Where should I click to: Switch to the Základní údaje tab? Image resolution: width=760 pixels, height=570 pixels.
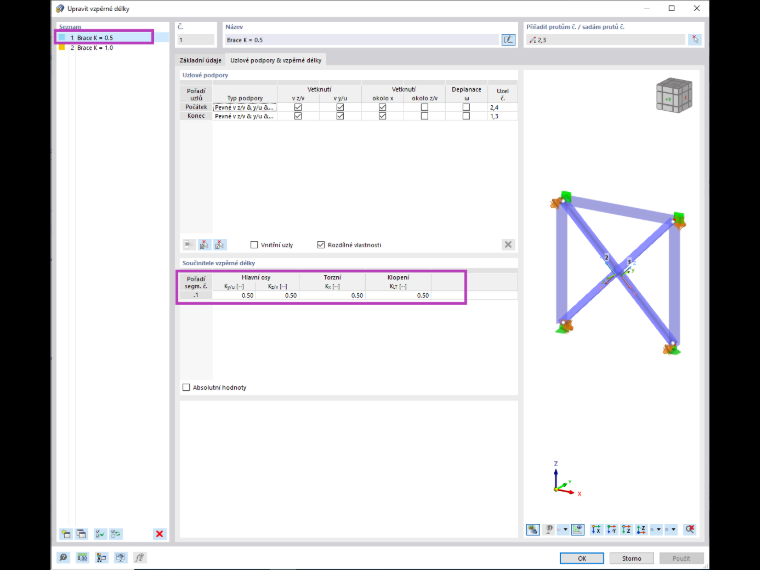[200, 60]
